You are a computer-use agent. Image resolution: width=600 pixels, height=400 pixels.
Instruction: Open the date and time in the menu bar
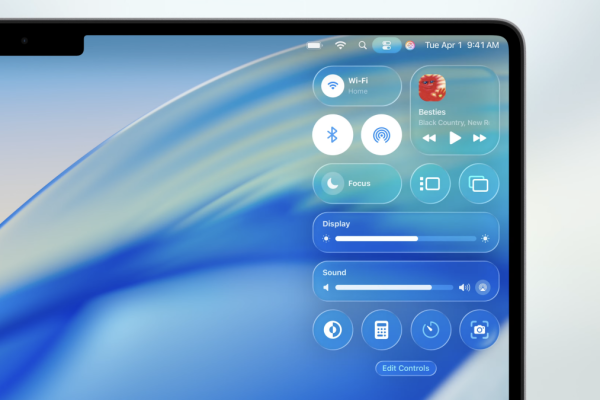(462, 45)
